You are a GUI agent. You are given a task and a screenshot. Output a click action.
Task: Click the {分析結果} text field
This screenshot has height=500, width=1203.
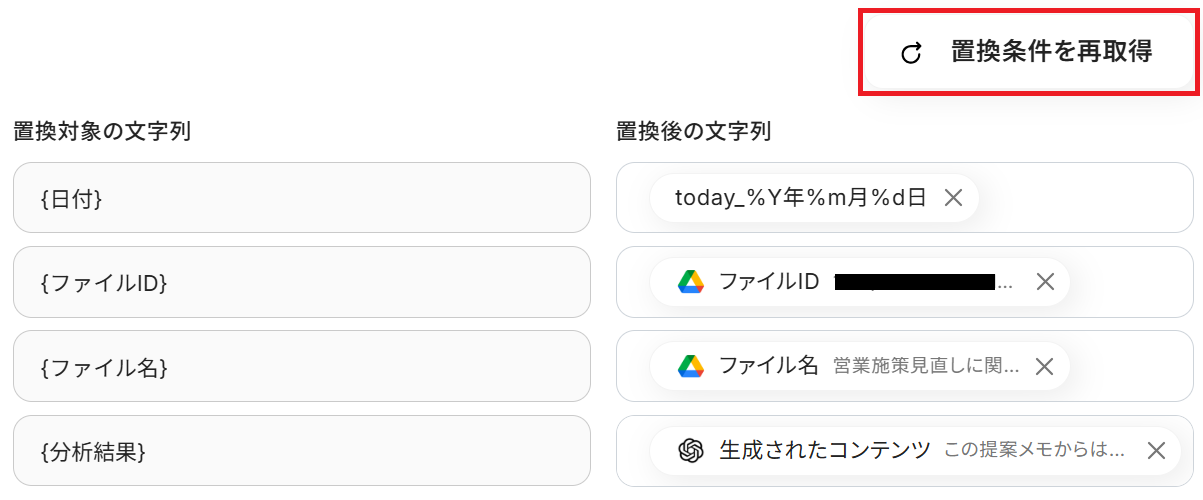tap(301, 450)
